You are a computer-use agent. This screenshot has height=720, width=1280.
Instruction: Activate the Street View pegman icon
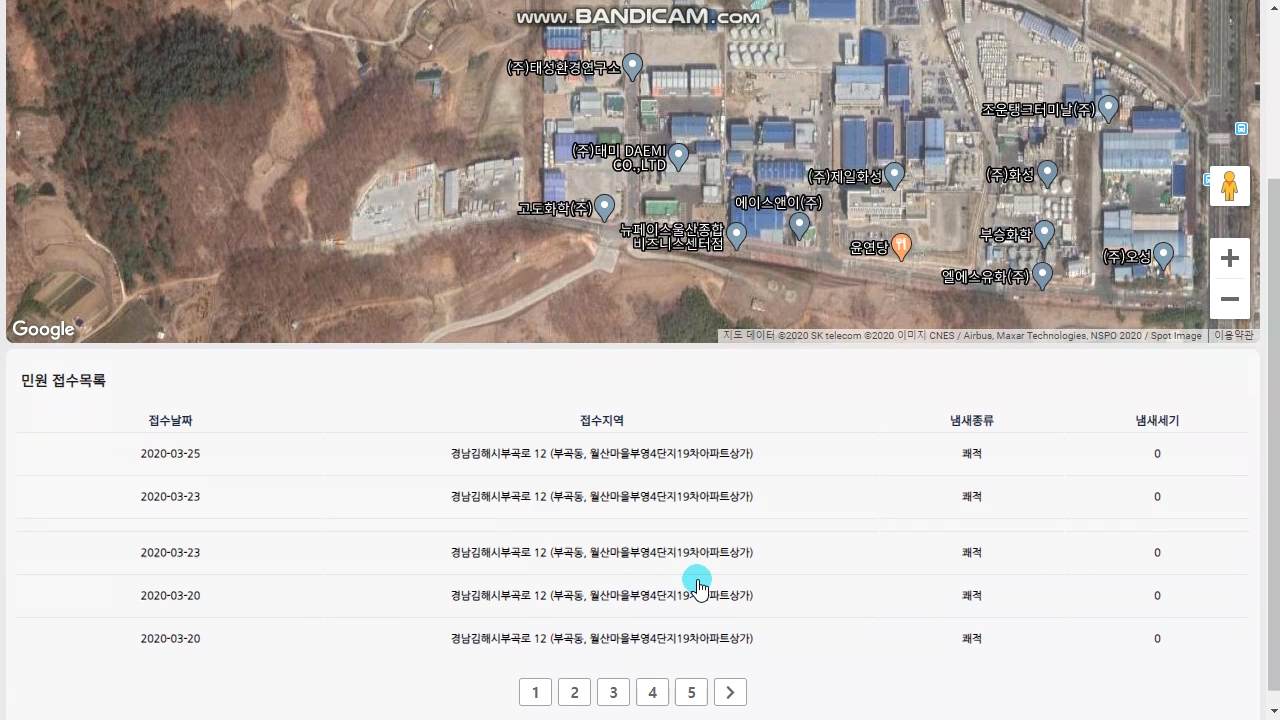coord(1229,186)
